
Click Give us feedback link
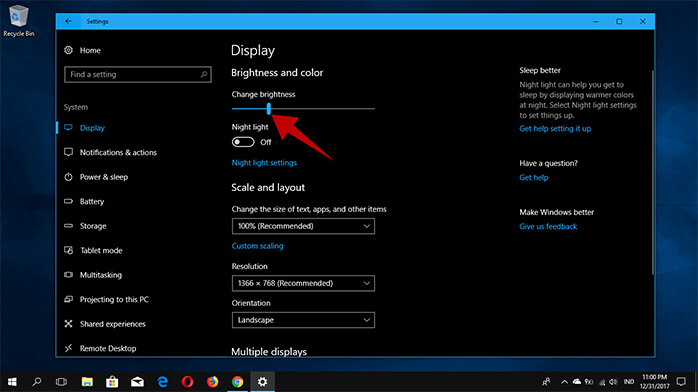[x=548, y=226]
